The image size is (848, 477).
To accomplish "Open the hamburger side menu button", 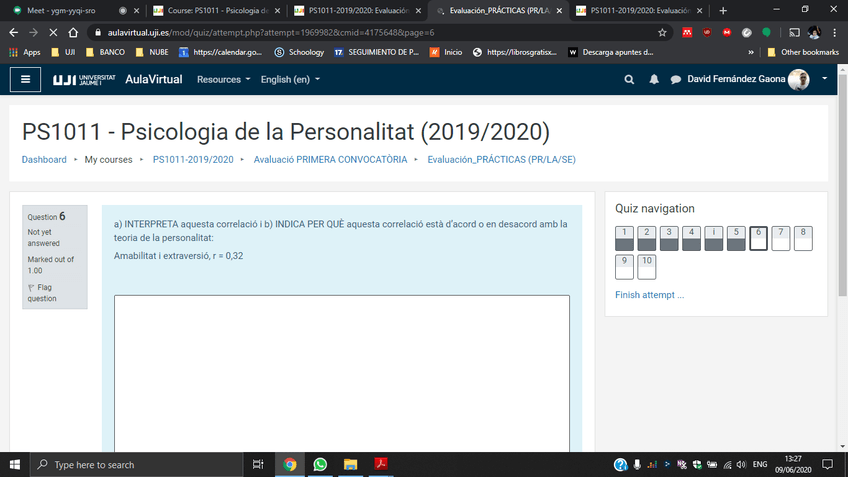I will tap(25, 79).
